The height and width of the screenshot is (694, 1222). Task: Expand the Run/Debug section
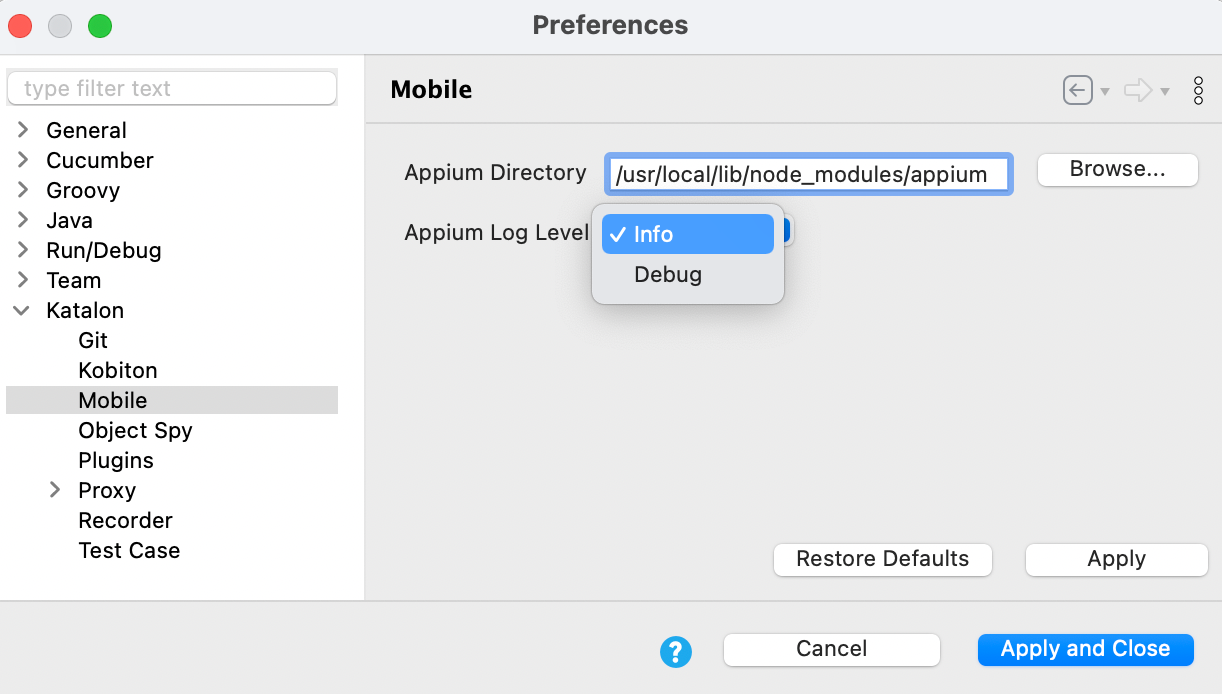pos(23,250)
